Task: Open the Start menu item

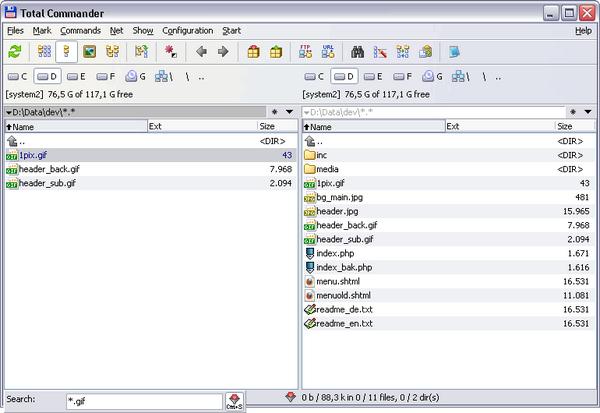Action: tap(232, 31)
